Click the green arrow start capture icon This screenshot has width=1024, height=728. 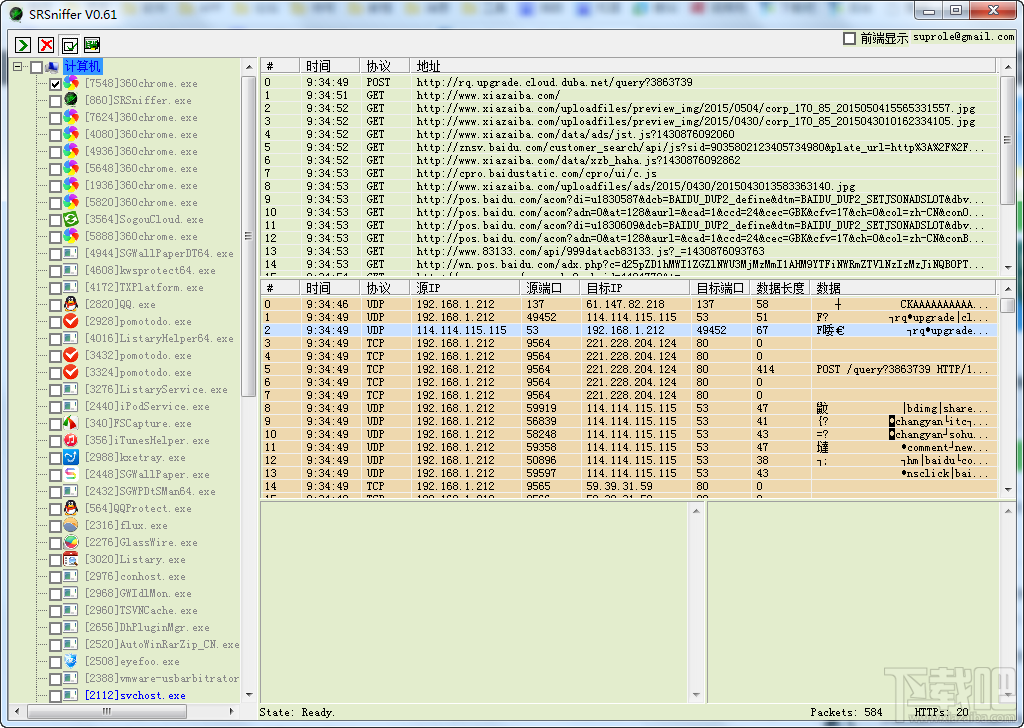pyautogui.click(x=23, y=45)
